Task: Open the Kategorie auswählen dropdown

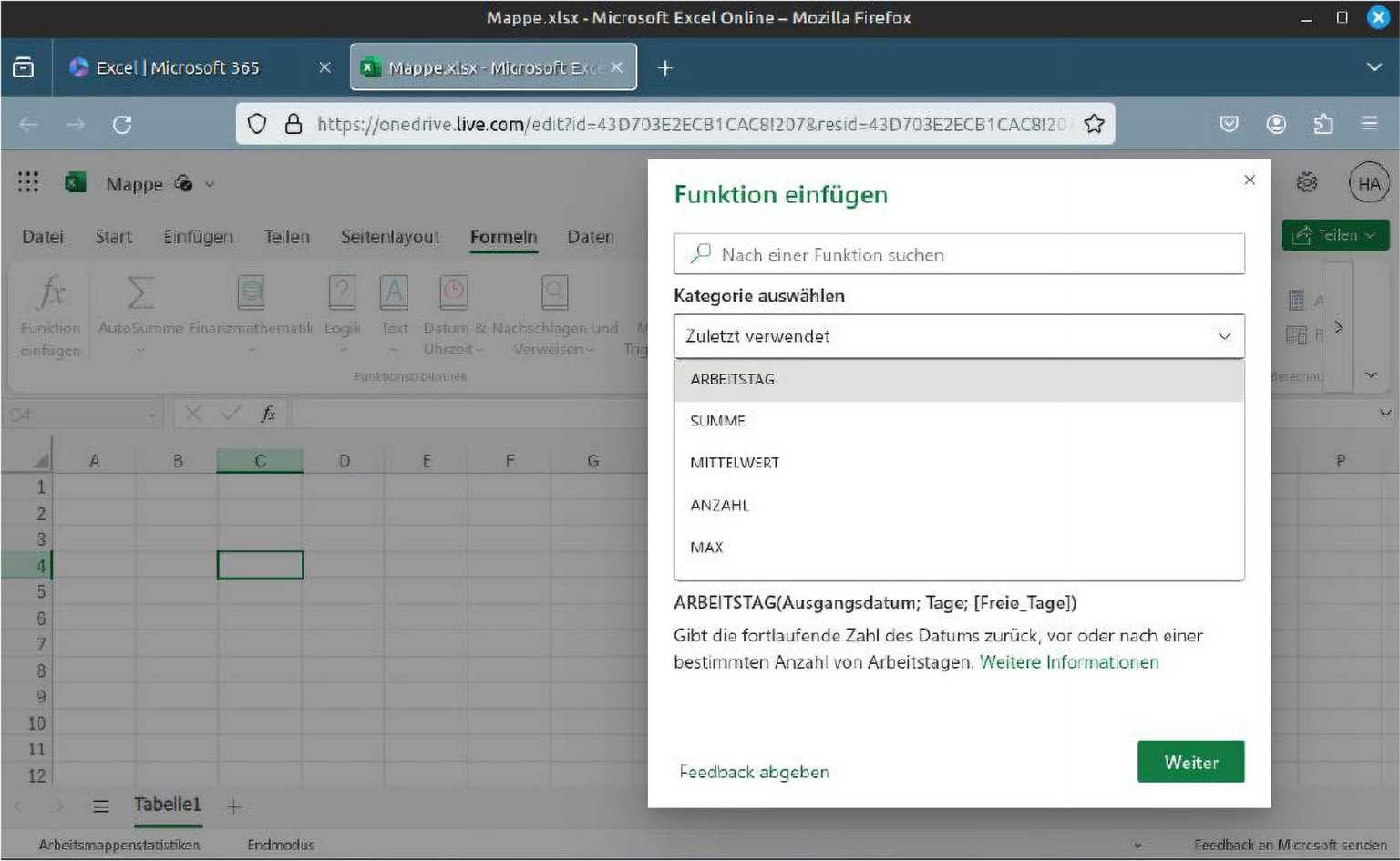Action: 957,336
